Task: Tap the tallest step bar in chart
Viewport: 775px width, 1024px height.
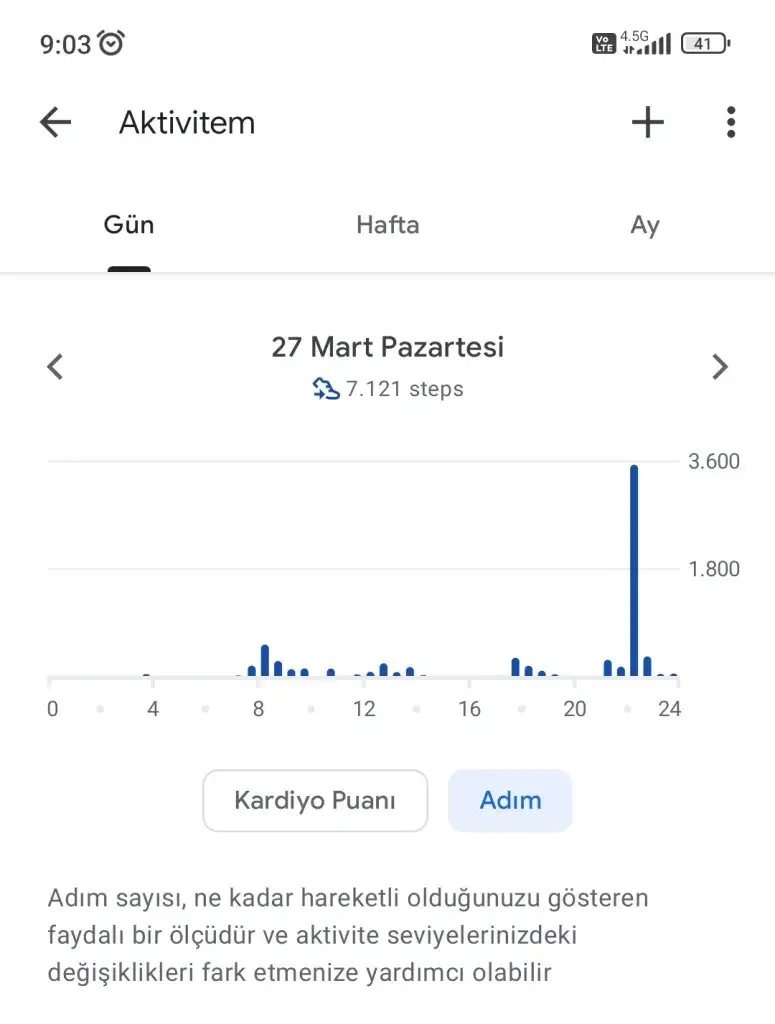Action: [634, 570]
